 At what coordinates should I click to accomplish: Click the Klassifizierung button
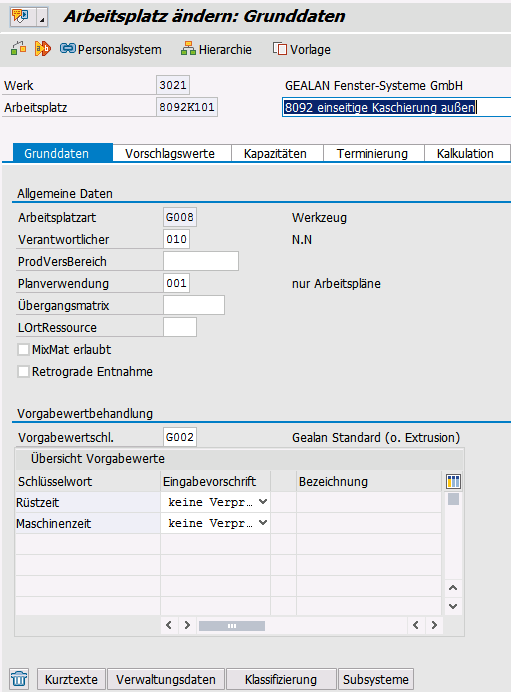[x=281, y=679]
